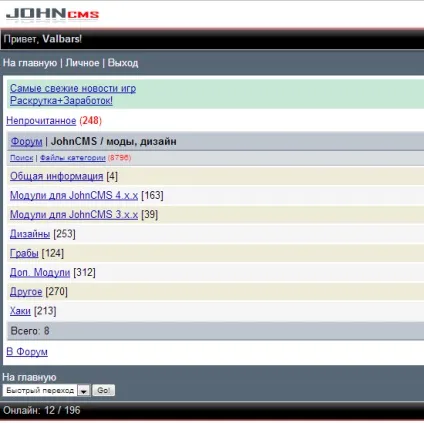
Task: View Непрочитанное unread posts
Action: click(x=41, y=120)
